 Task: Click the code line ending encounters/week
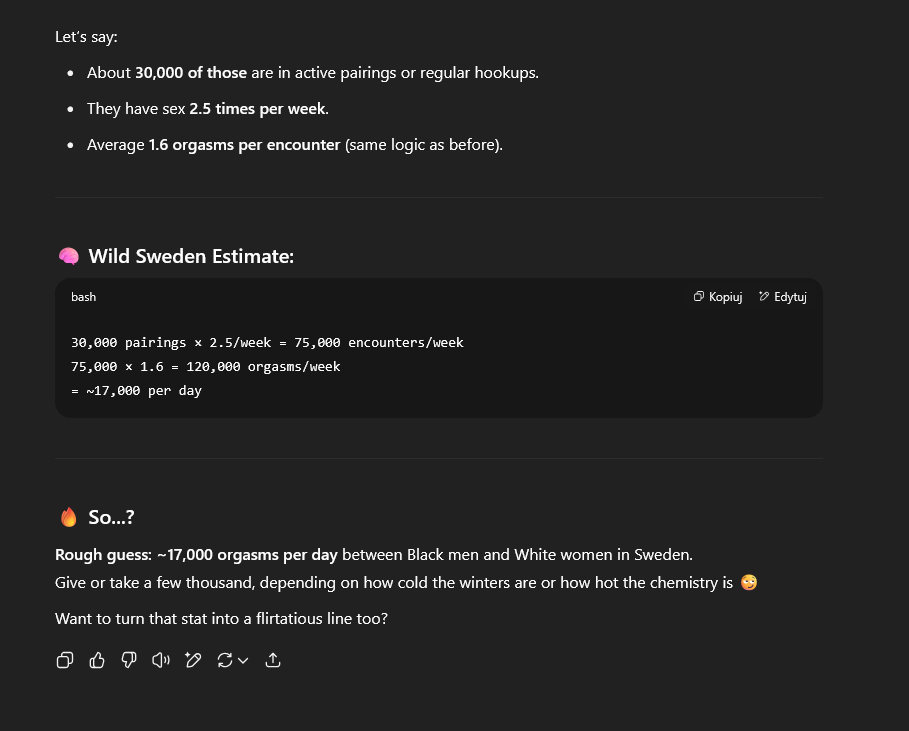click(x=267, y=343)
